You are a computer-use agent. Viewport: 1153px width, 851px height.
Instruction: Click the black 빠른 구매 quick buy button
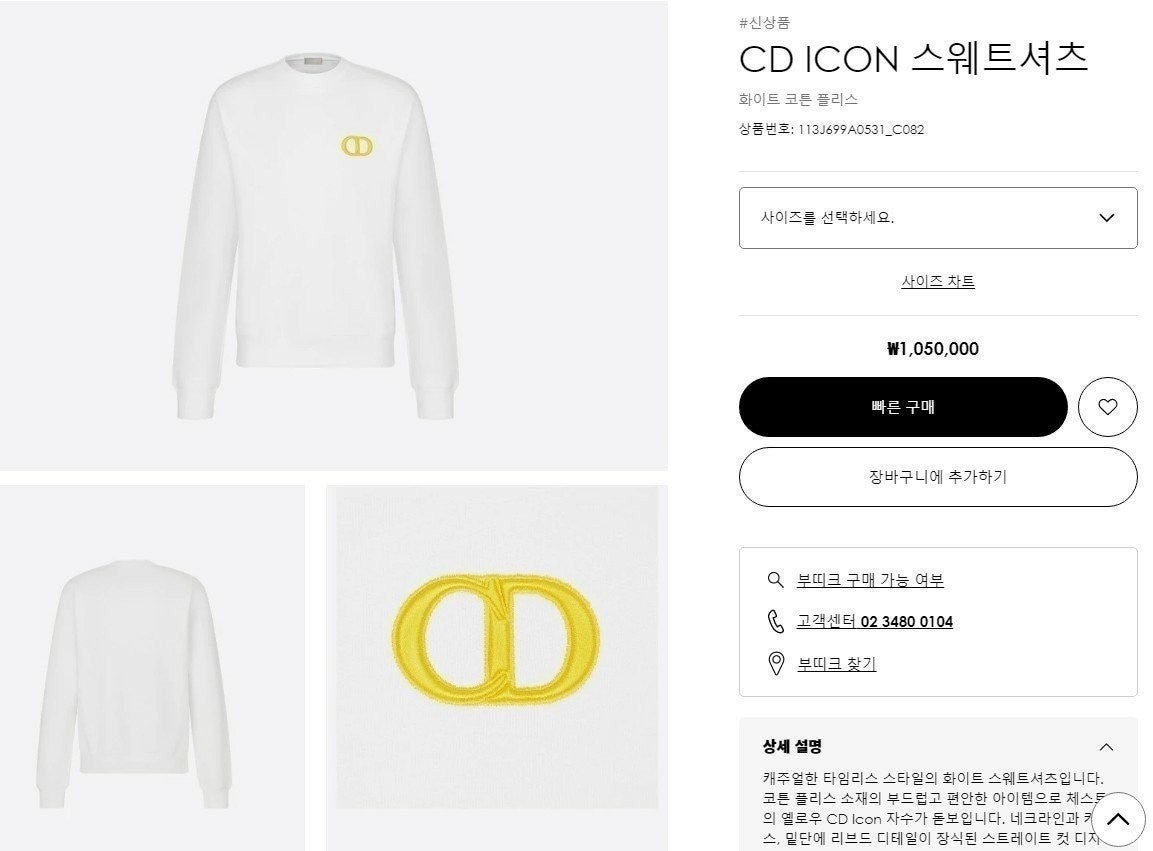coord(903,407)
